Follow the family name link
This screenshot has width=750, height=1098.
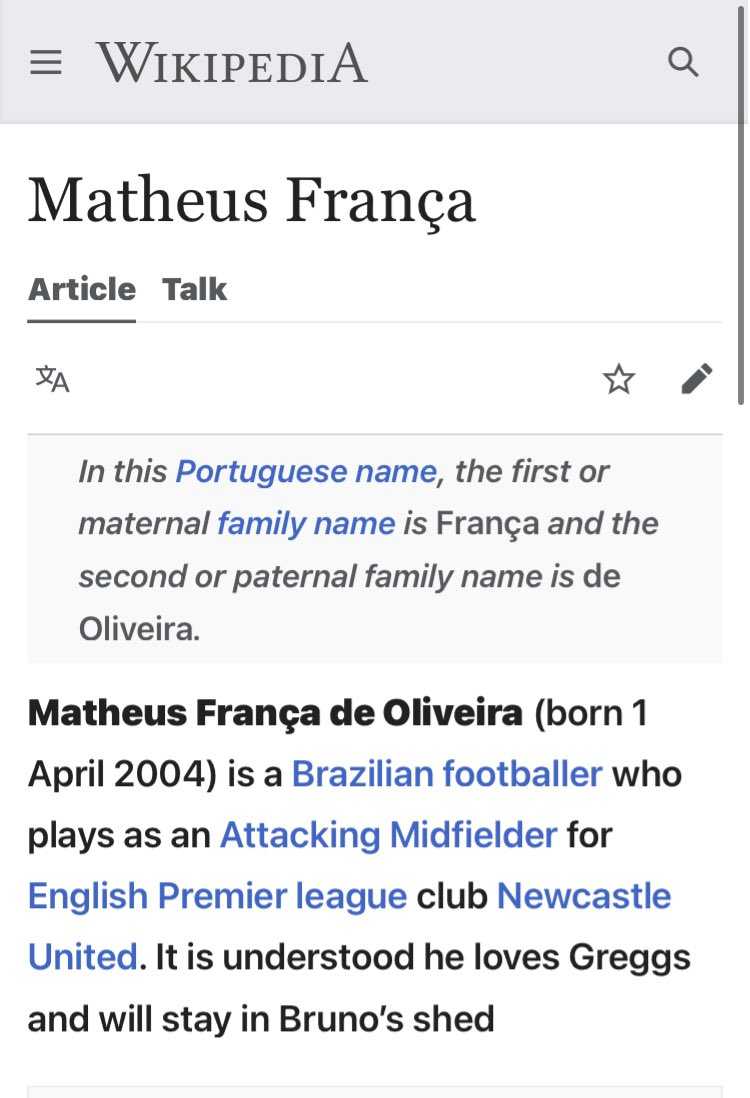point(306,524)
